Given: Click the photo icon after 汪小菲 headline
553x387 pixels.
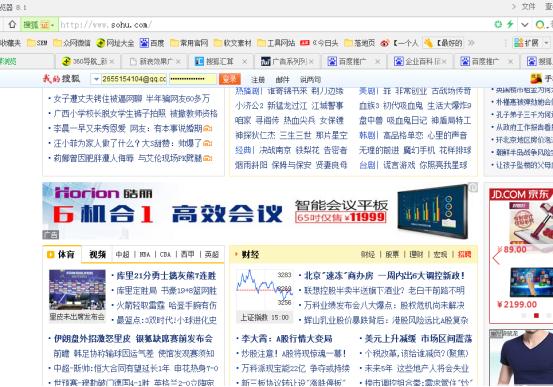Looking at the screenshot, I should pyautogui.click(x=208, y=143).
